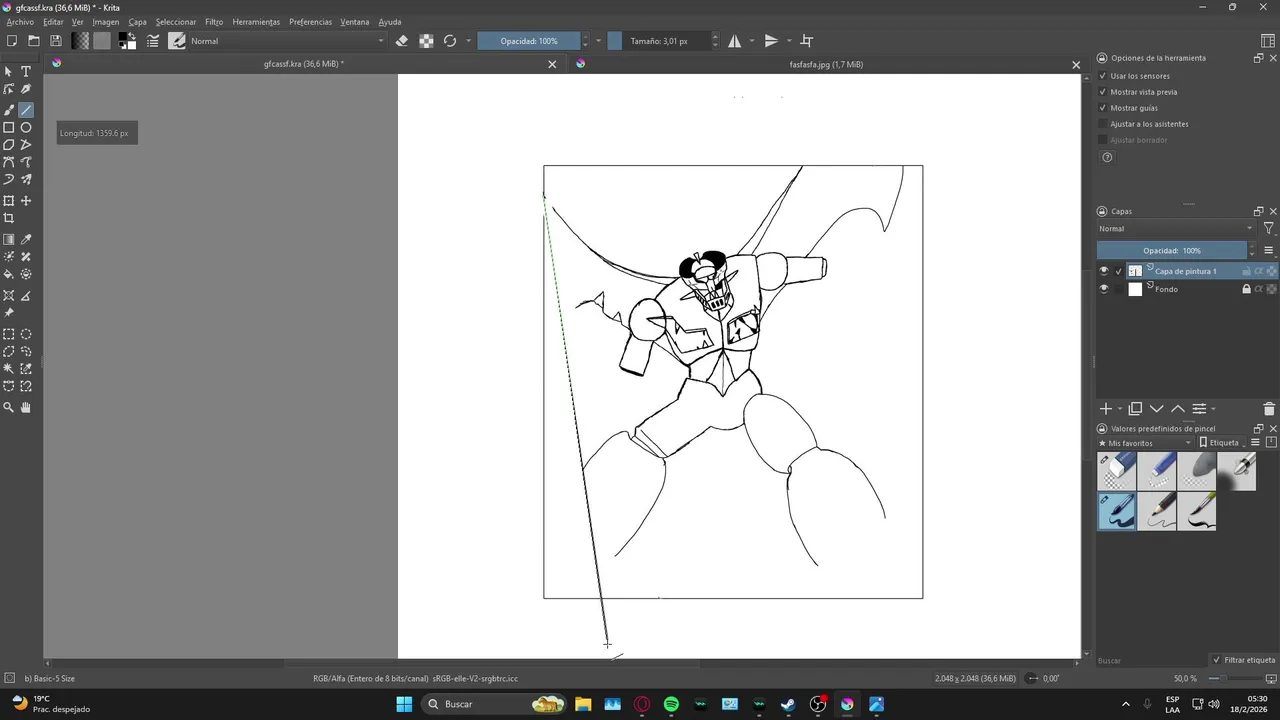The image size is (1280, 720).
Task: Click the tool options help button
Action: coord(1107,157)
